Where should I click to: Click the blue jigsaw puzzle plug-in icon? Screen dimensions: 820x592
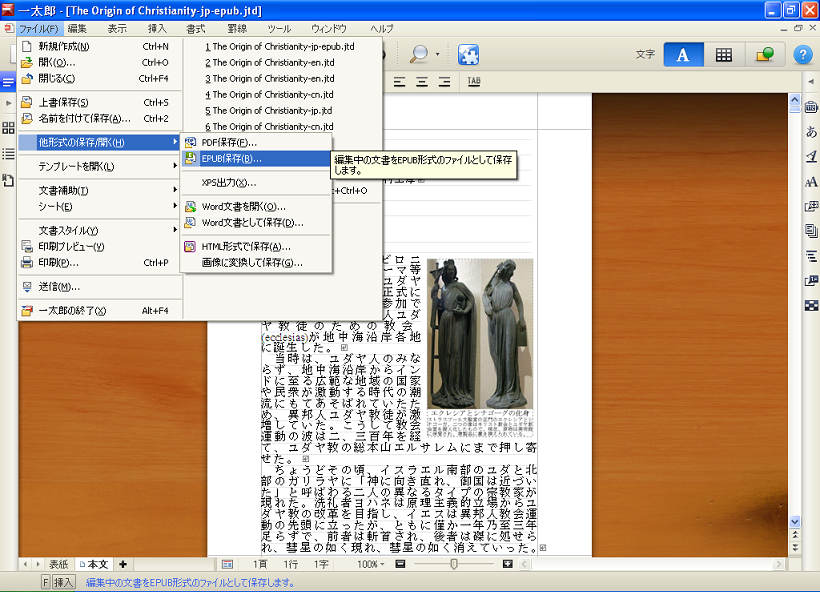pos(468,55)
